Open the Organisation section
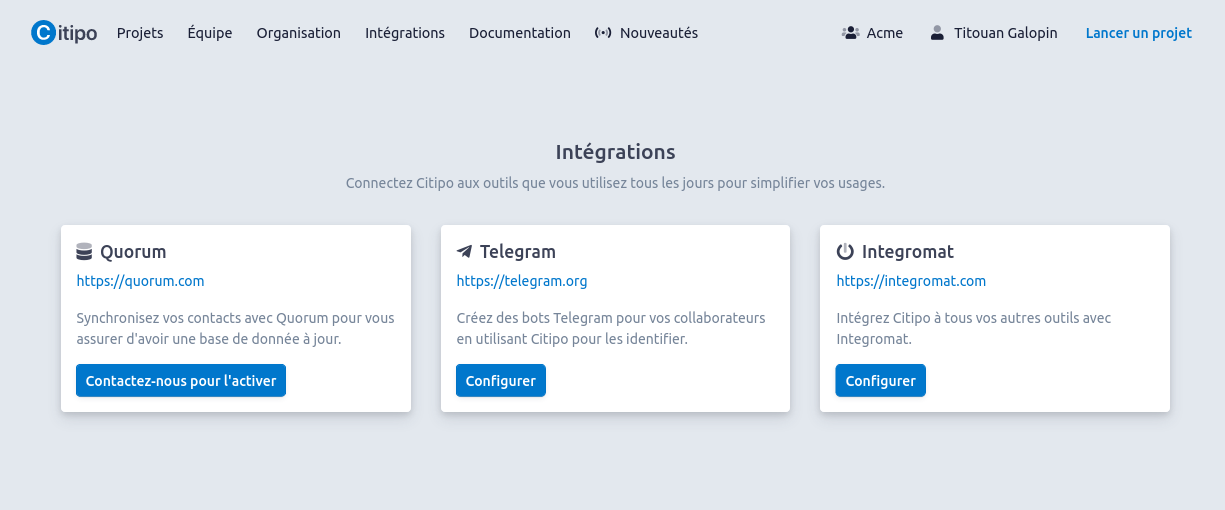The width and height of the screenshot is (1225, 510). 298,33
